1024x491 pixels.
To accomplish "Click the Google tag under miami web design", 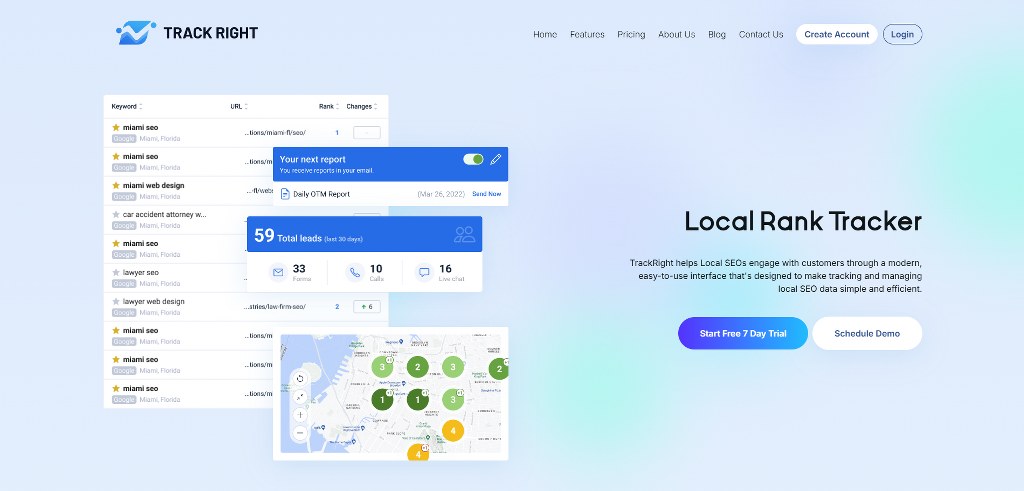I will click(124, 197).
